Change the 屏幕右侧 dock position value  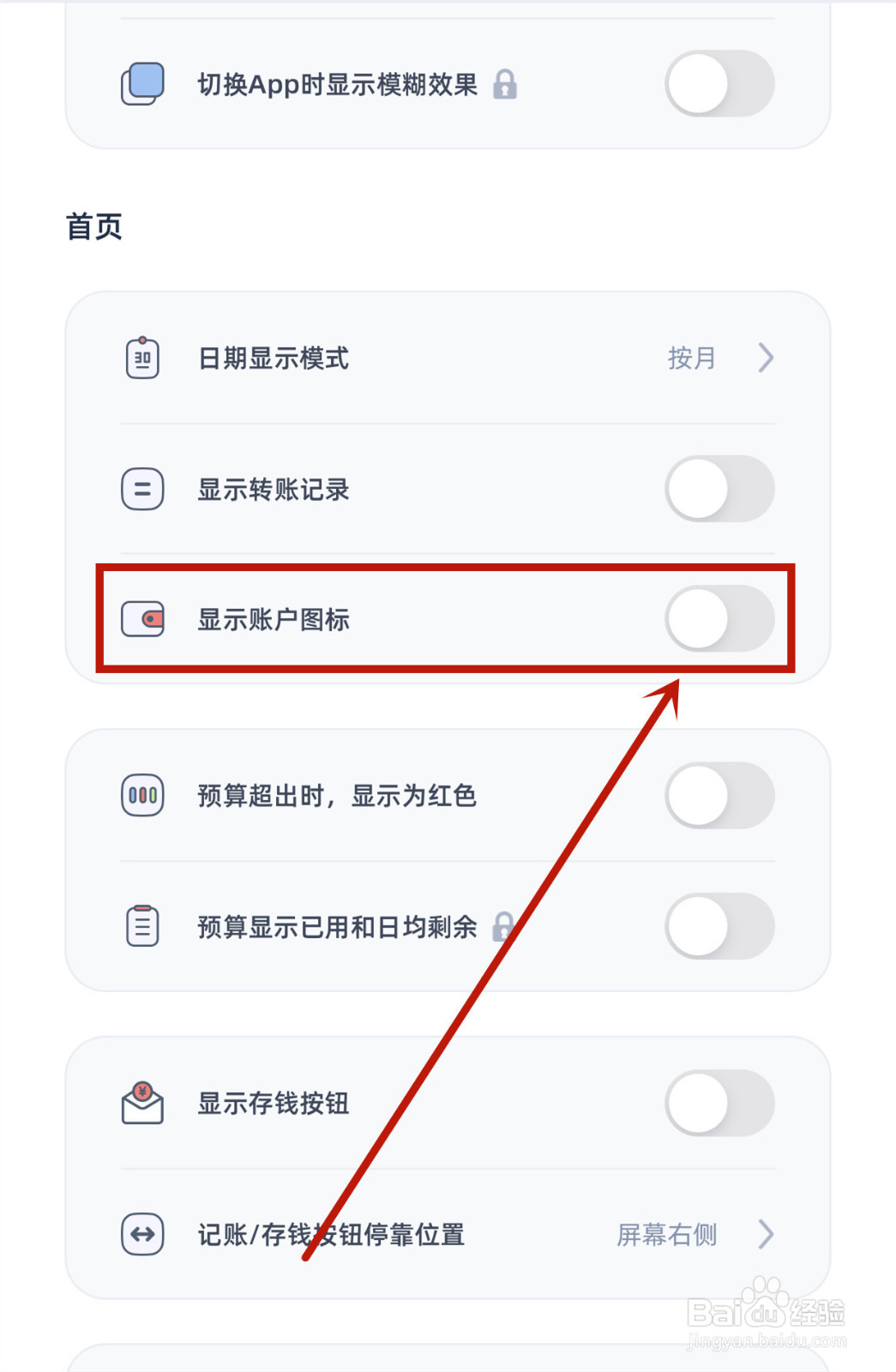tap(666, 1234)
